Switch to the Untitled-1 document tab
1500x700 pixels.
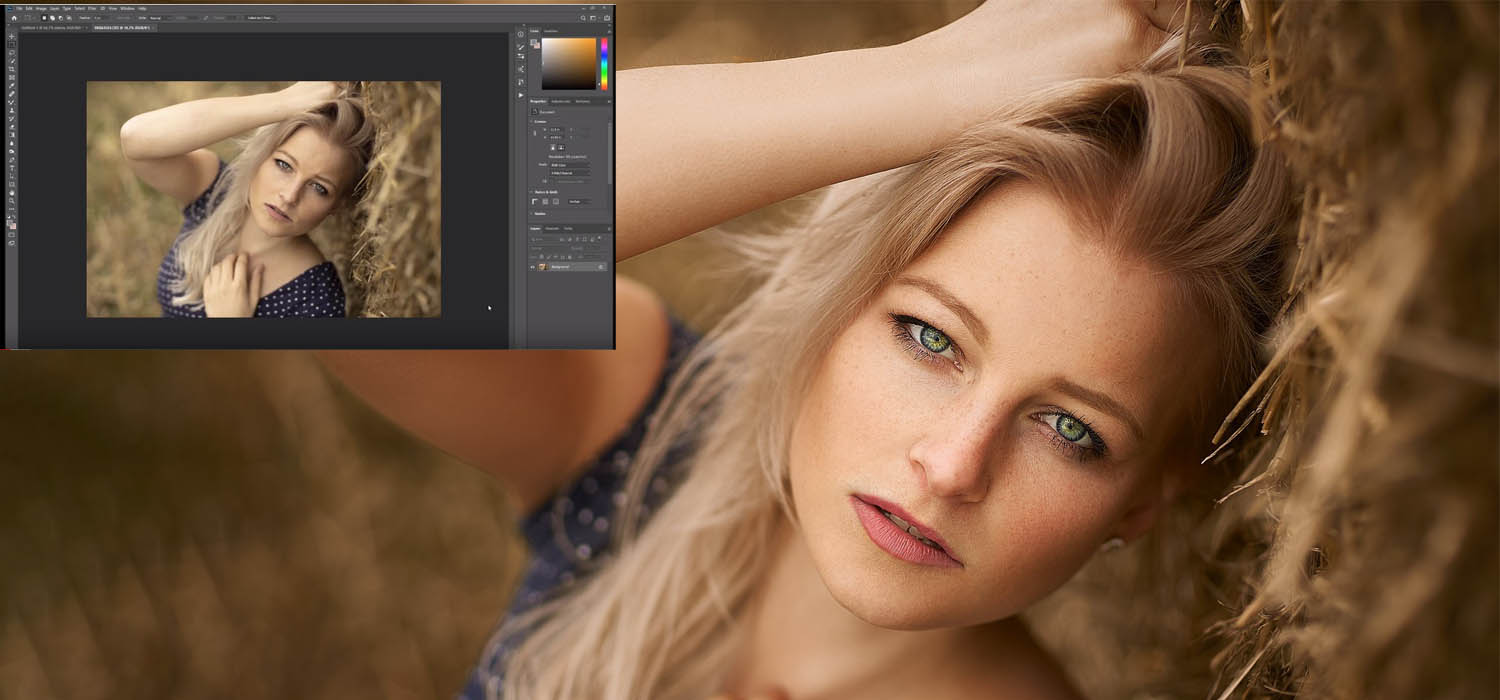pos(52,28)
